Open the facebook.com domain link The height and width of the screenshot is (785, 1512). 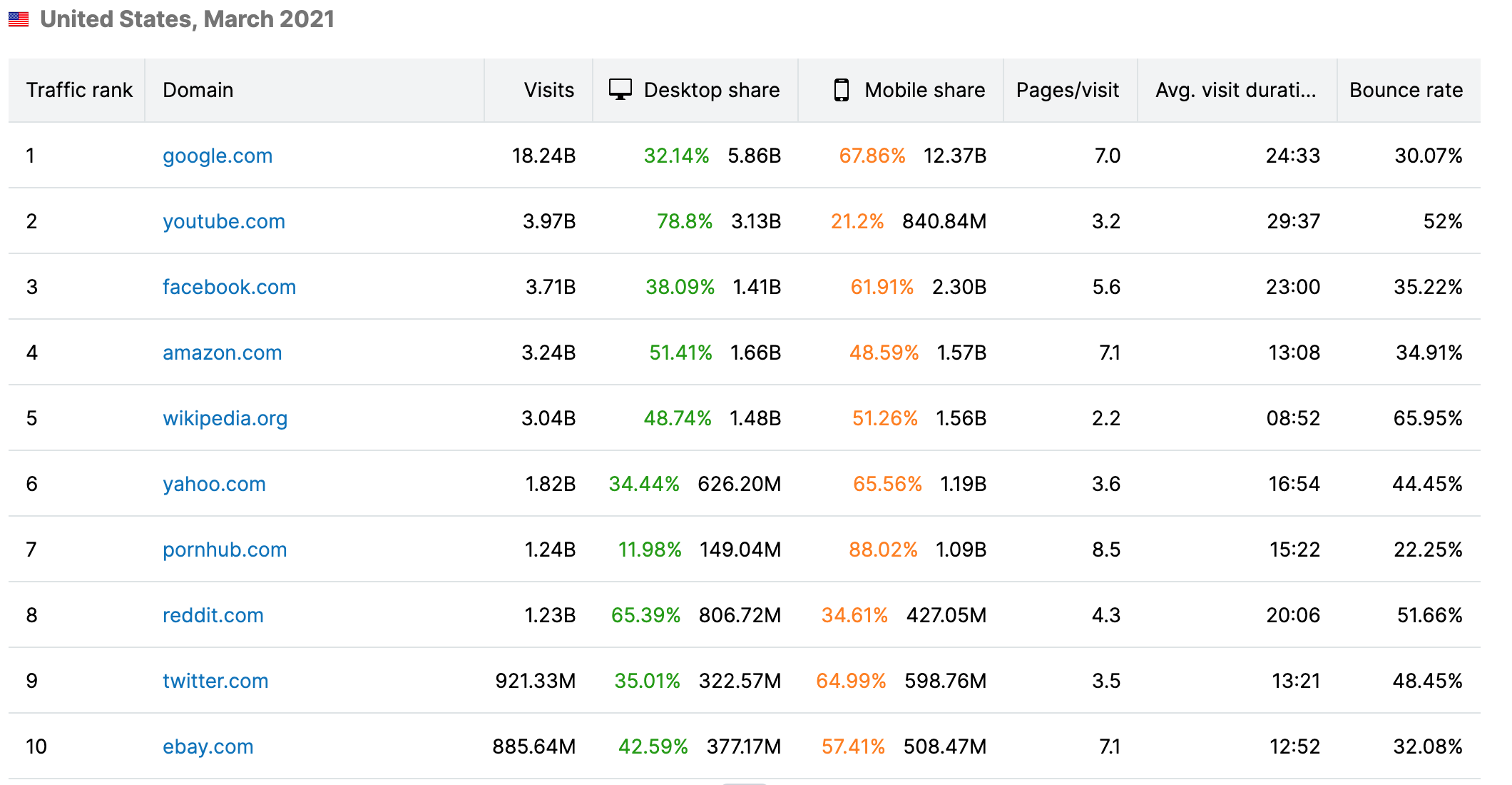tap(229, 287)
